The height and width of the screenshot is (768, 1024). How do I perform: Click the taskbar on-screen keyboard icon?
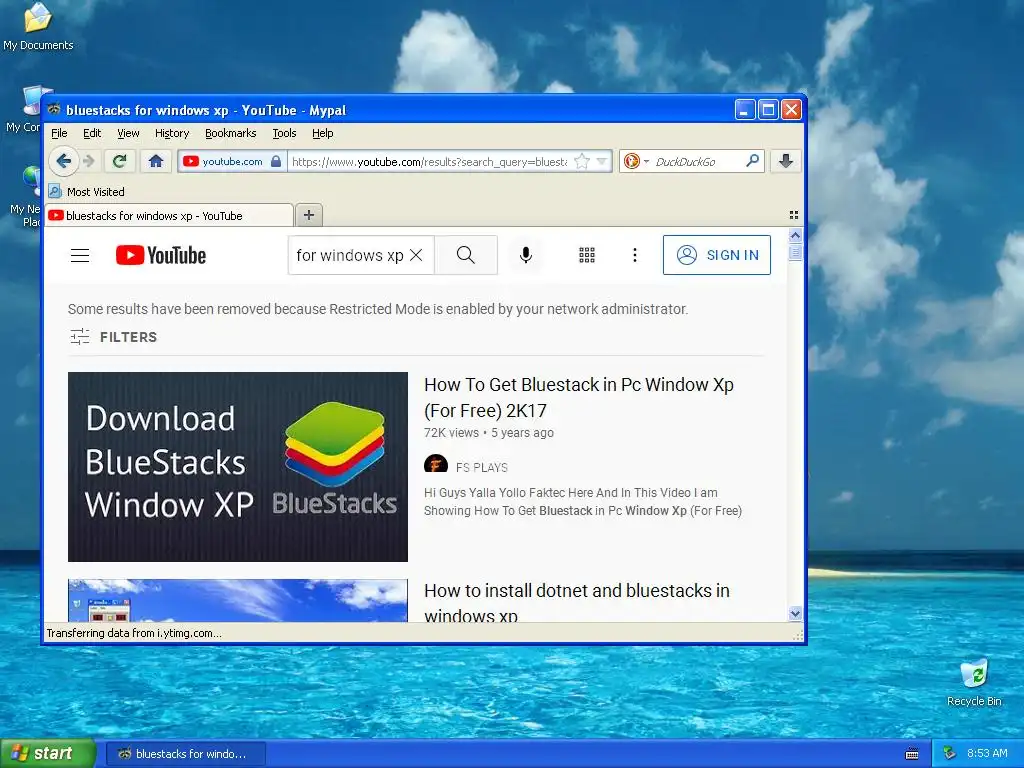pos(912,754)
